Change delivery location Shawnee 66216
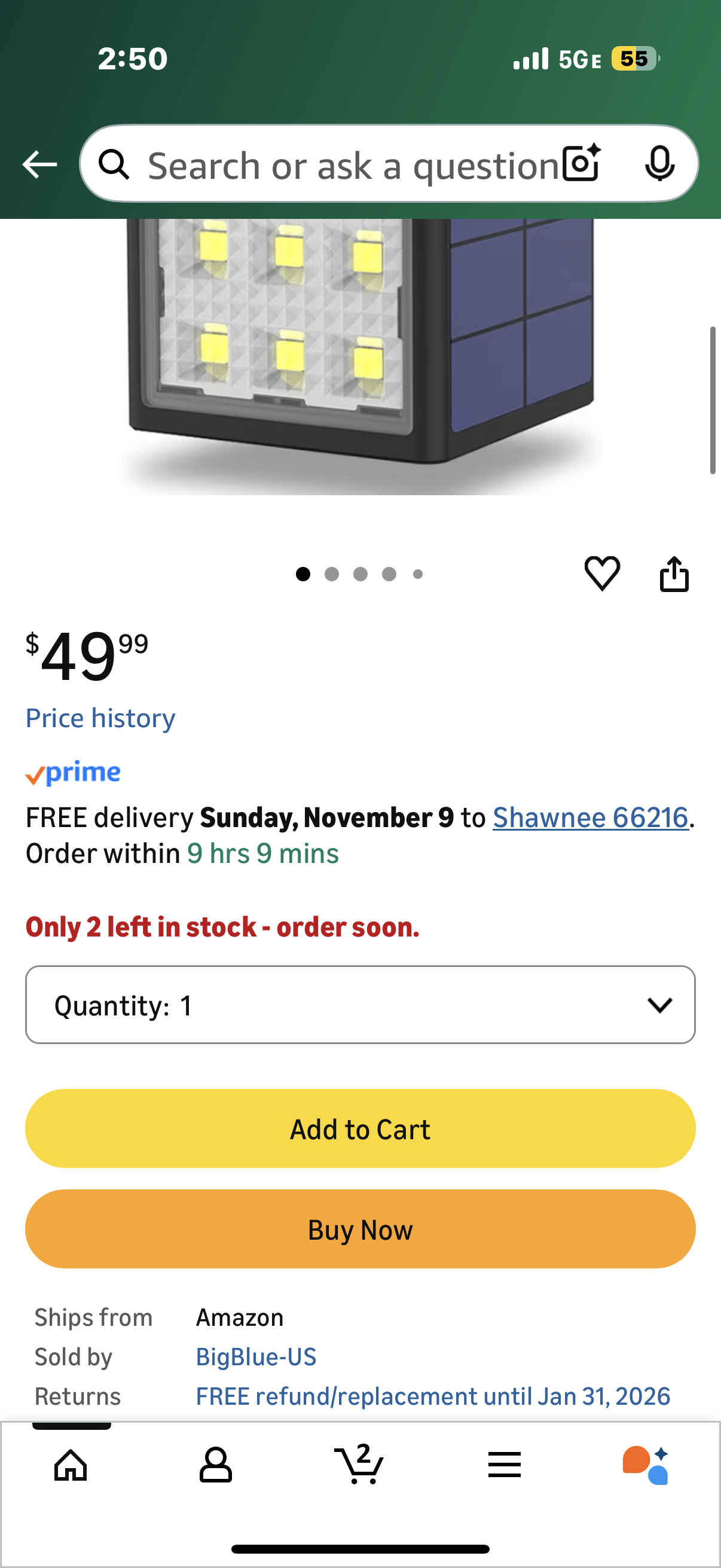 coord(589,817)
